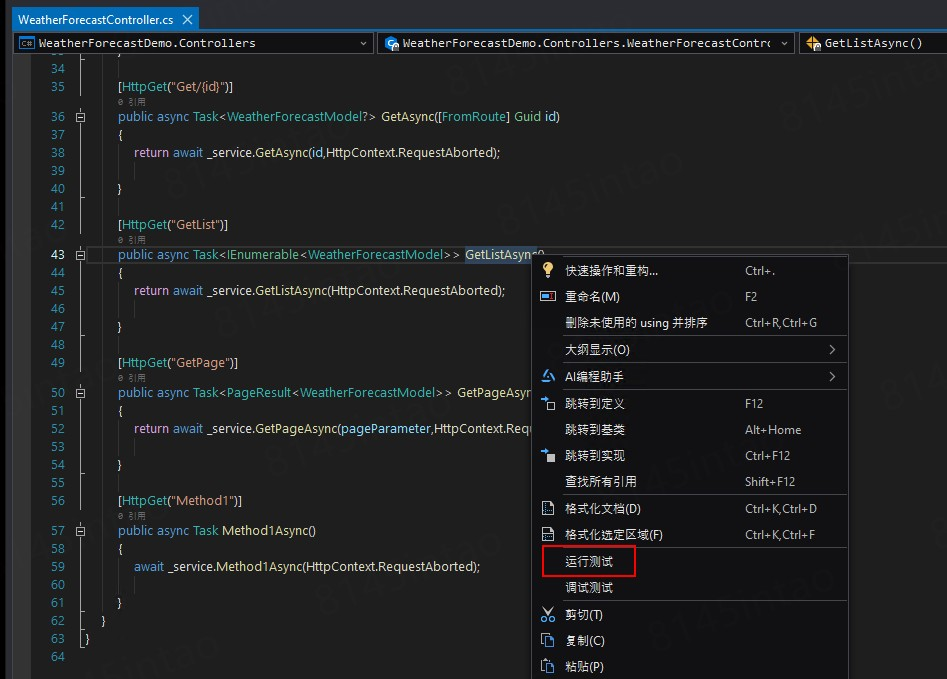
Task: Click the scissors cut icon
Action: (x=548, y=614)
